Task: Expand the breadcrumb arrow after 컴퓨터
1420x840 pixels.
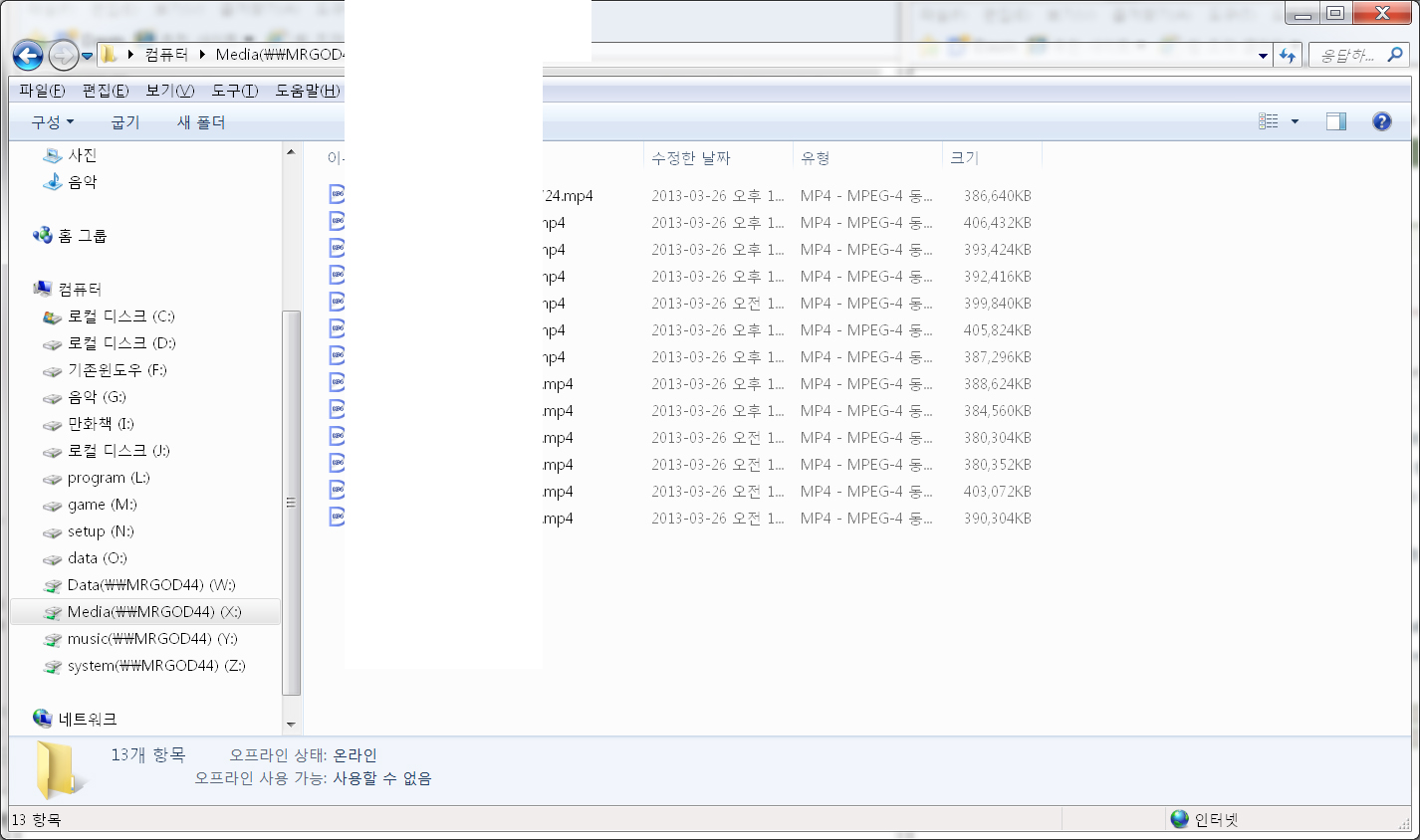Action: pos(203,55)
